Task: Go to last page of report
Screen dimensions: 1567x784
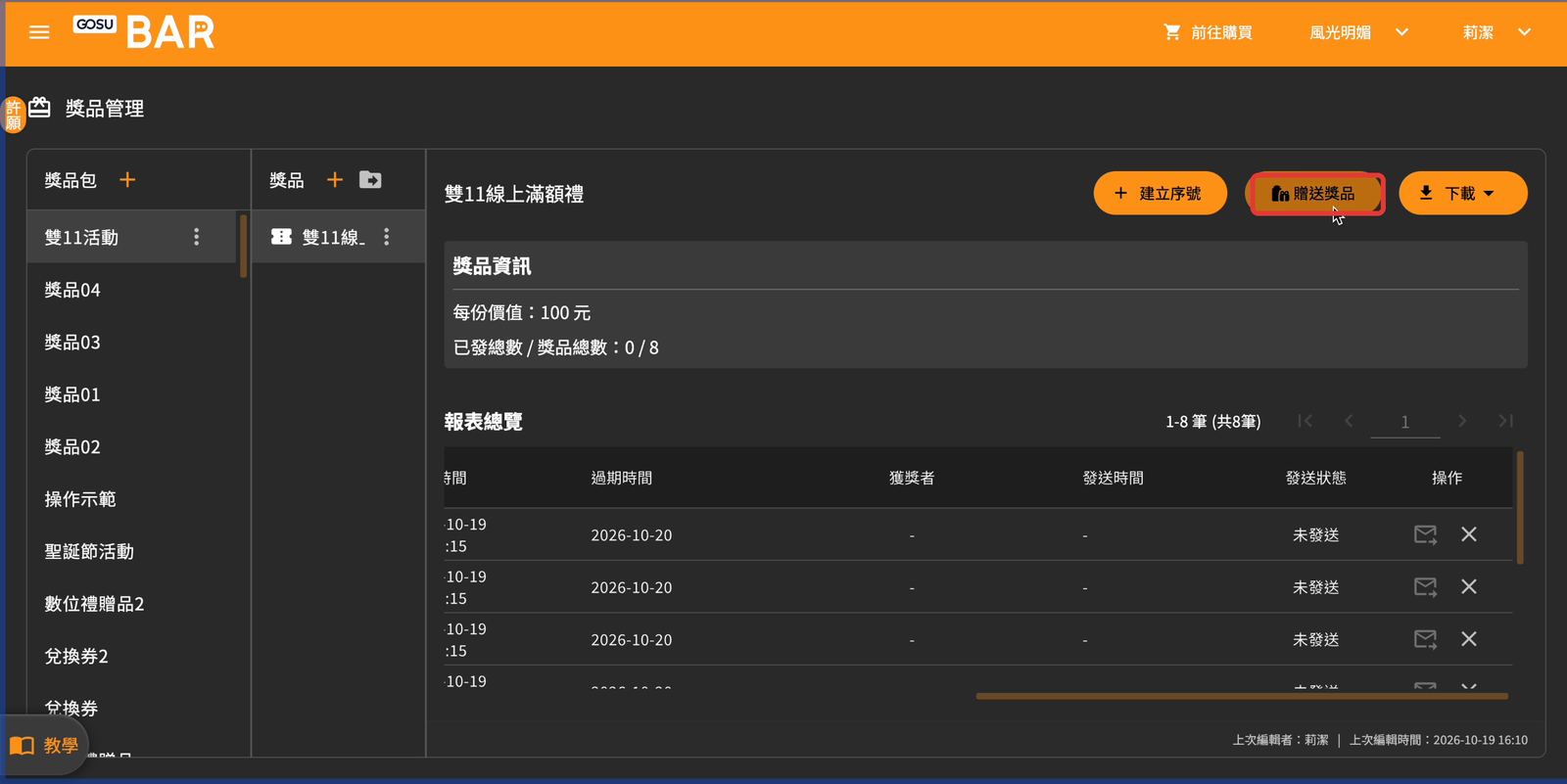Action: (1506, 421)
